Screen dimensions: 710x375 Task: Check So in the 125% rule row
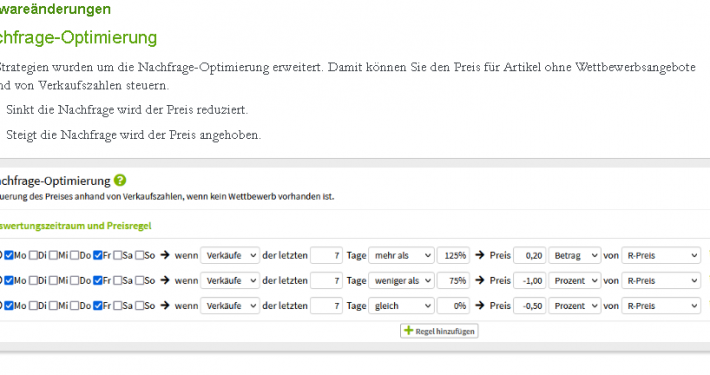click(139, 255)
